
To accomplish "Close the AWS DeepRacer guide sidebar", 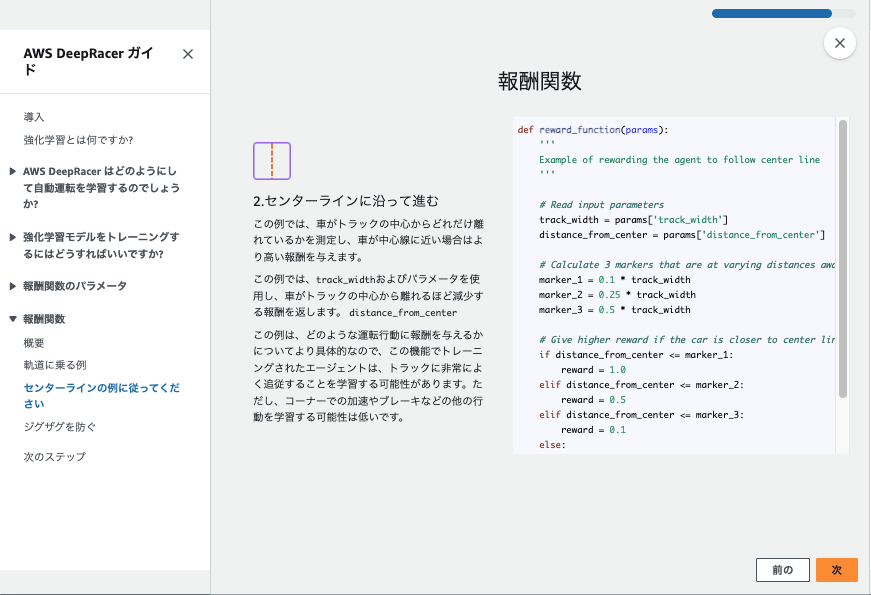I will coord(188,54).
